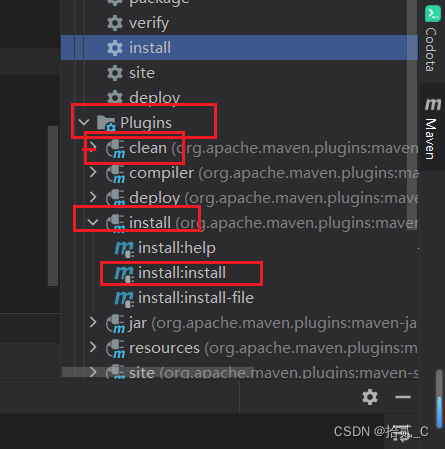Image resolution: width=445 pixels, height=449 pixels.
Task: Collapse the Plugins node
Action: 84,122
